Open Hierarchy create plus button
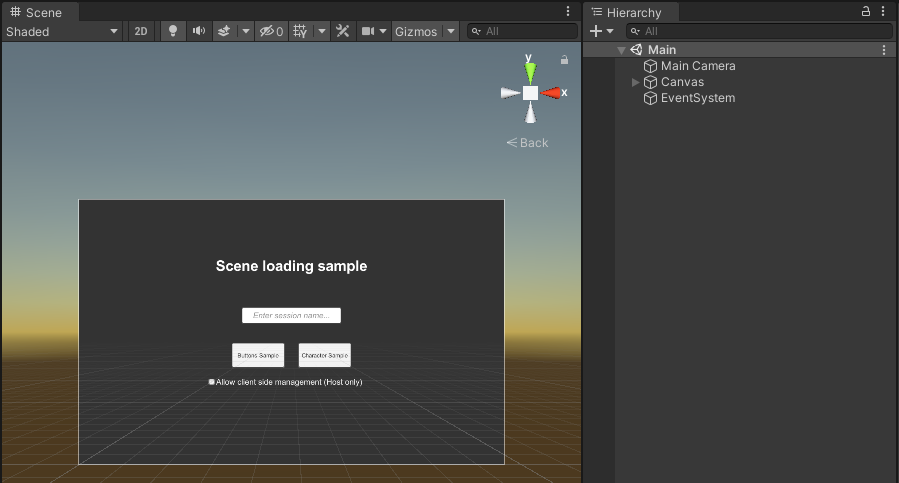 (x=596, y=31)
